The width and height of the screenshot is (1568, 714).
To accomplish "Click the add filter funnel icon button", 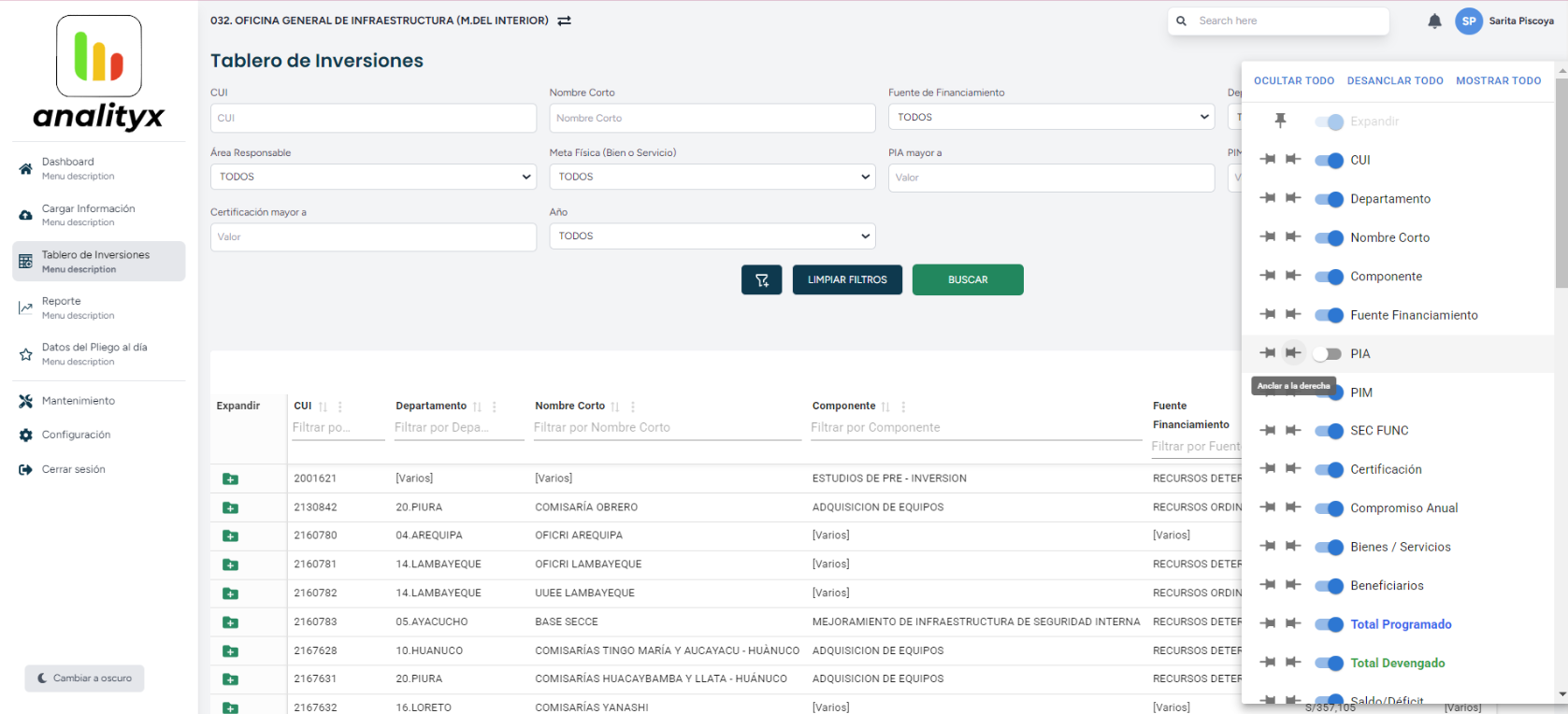I will point(761,279).
